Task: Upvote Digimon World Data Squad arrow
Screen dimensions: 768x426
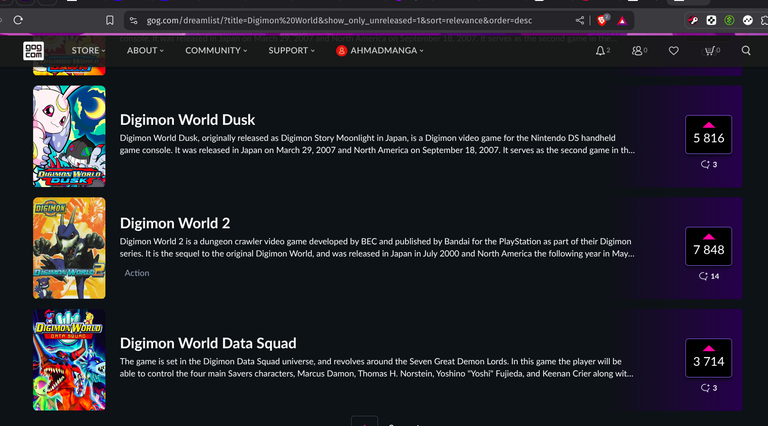Action: click(709, 348)
